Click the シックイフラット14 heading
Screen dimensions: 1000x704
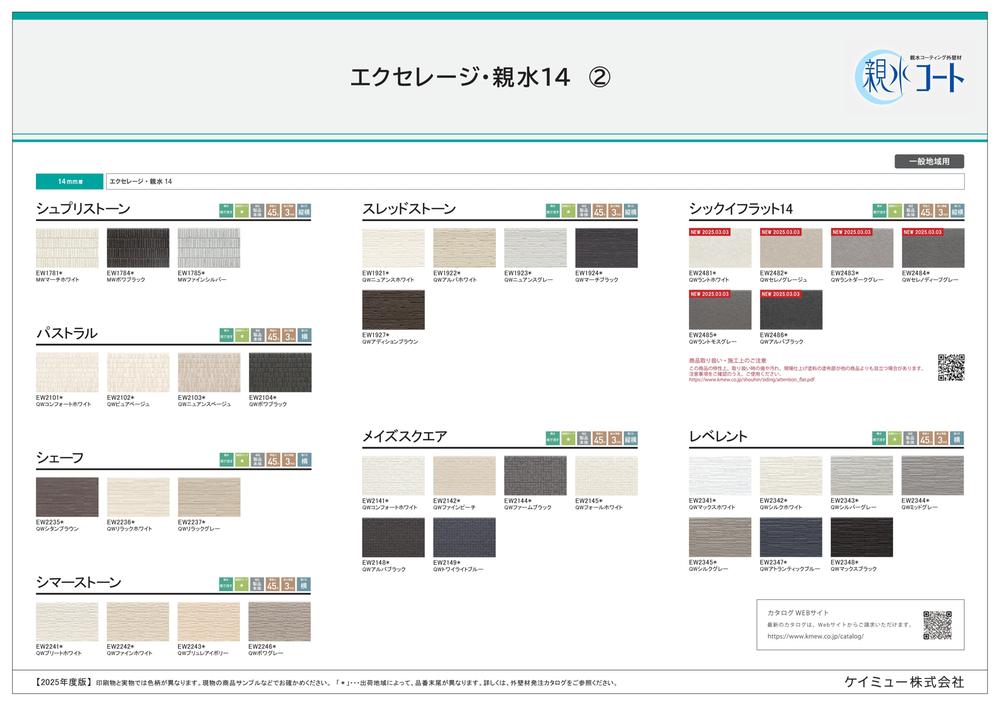point(741,209)
